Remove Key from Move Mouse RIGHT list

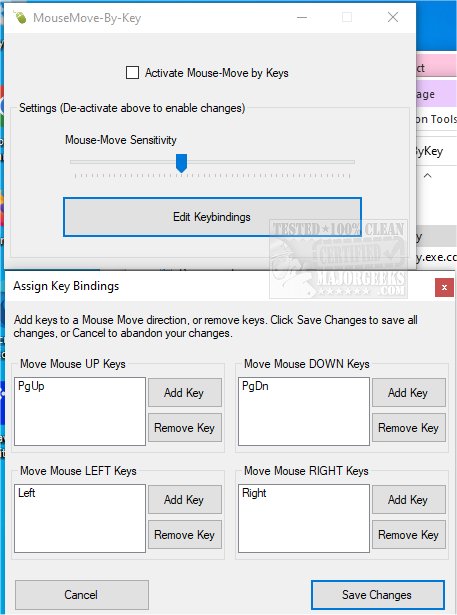(x=409, y=535)
